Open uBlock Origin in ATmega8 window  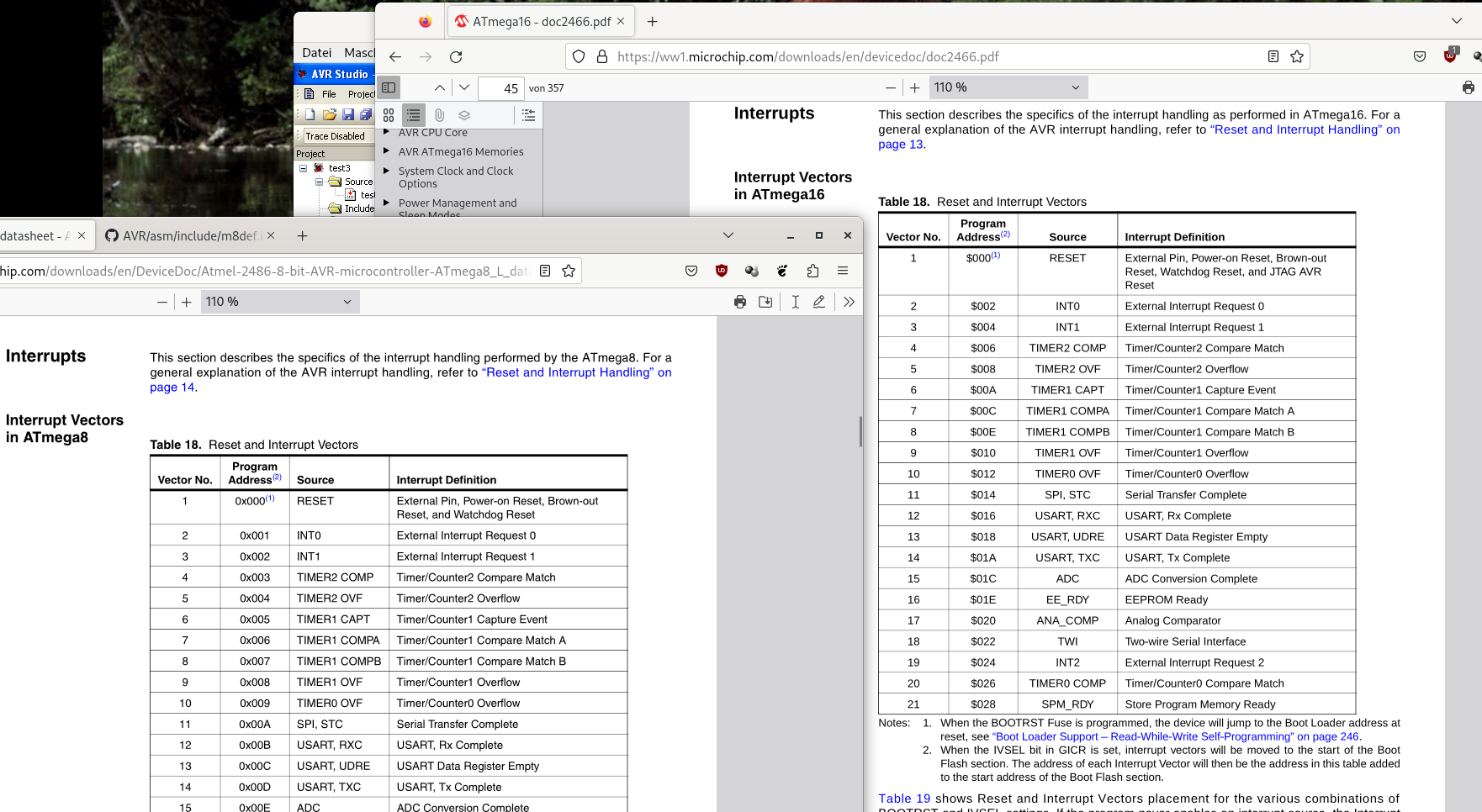pos(722,271)
